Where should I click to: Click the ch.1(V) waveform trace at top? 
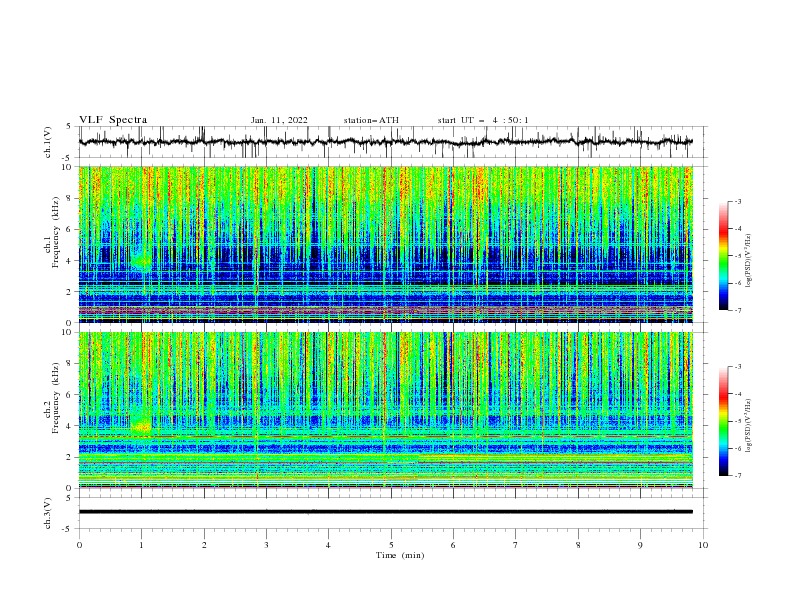click(x=386, y=142)
